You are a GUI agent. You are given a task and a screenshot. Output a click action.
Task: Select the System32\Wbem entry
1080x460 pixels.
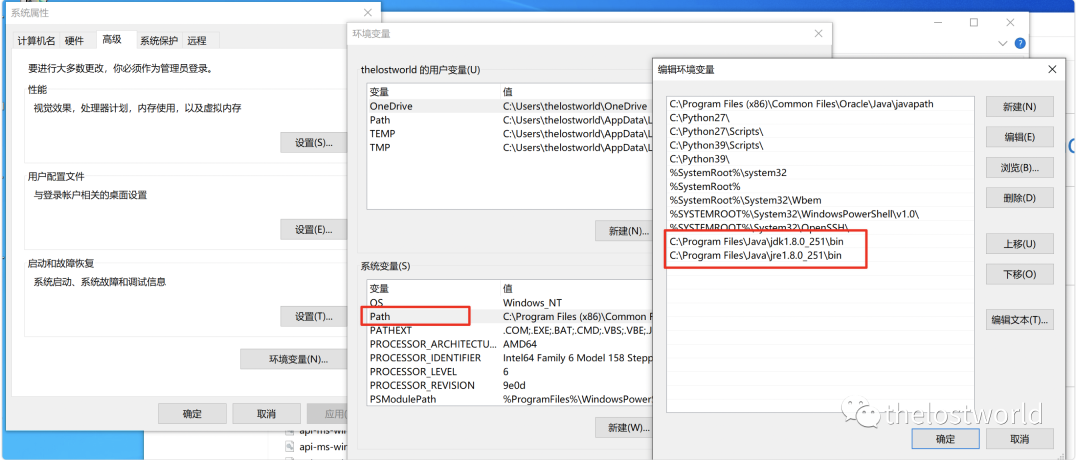(x=820, y=200)
